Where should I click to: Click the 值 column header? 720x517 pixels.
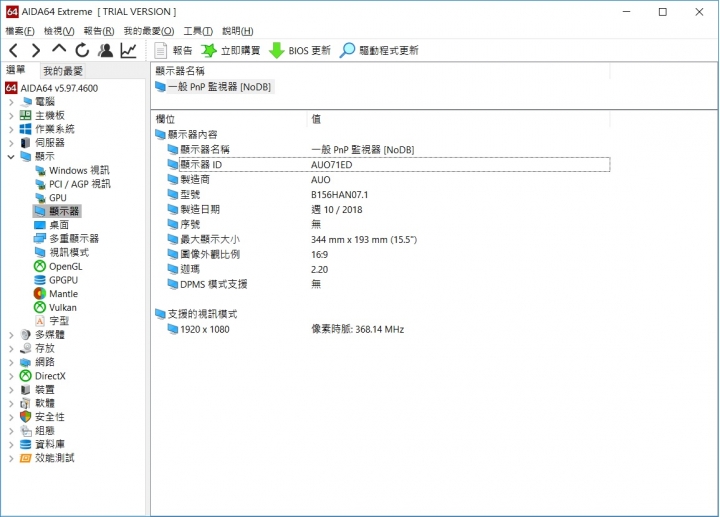point(316,119)
